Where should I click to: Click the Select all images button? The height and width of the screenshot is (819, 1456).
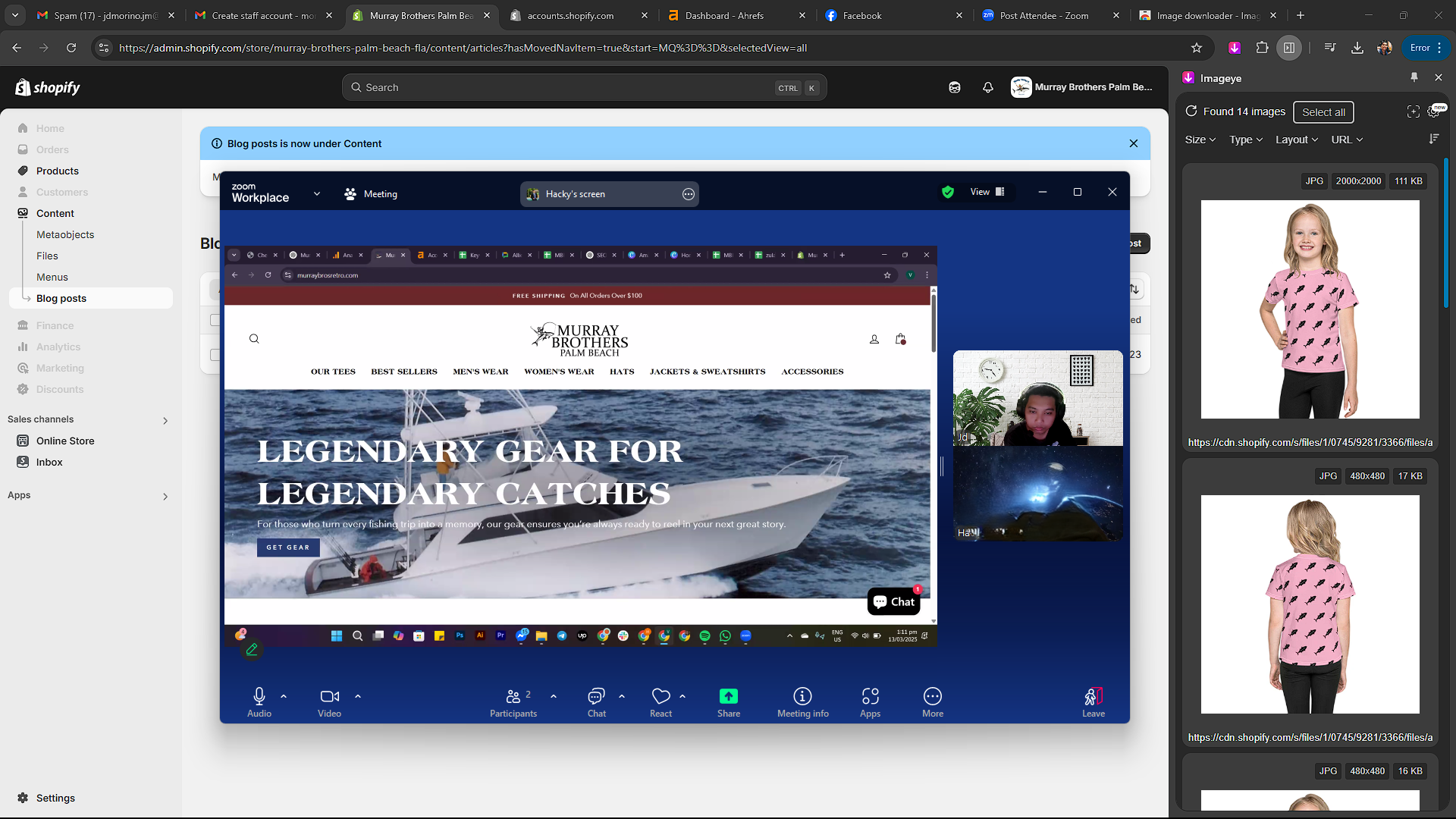click(1323, 112)
